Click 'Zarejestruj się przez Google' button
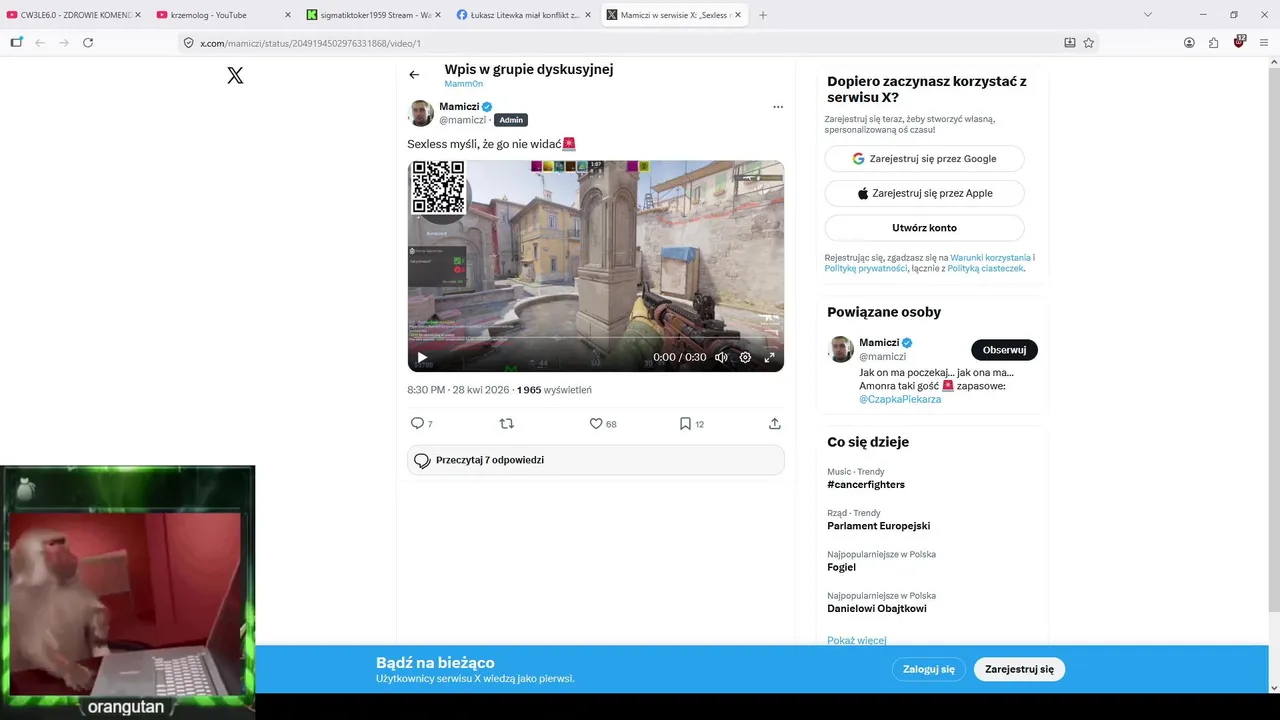 [924, 159]
